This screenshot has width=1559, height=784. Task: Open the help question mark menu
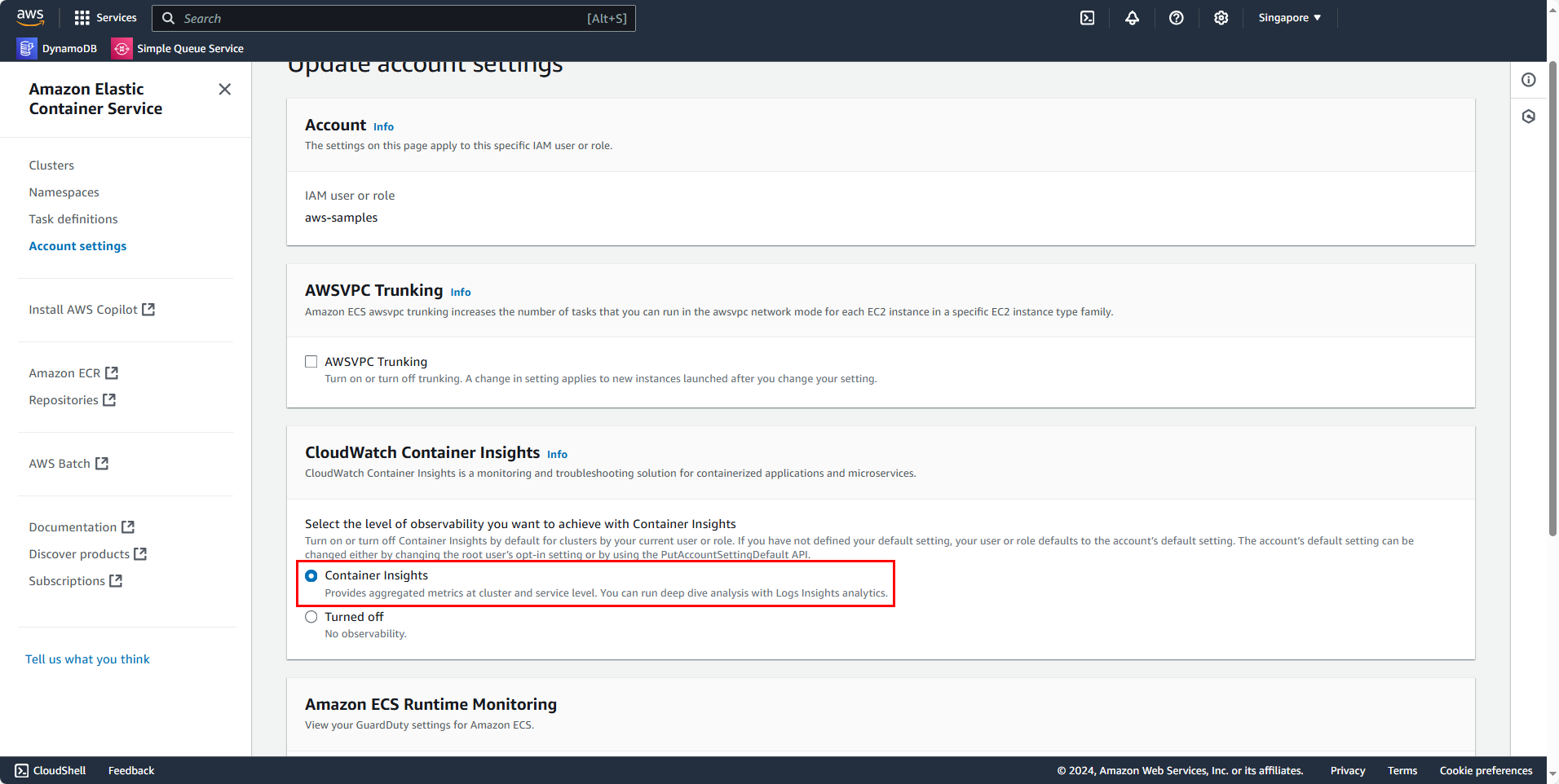1176,18
